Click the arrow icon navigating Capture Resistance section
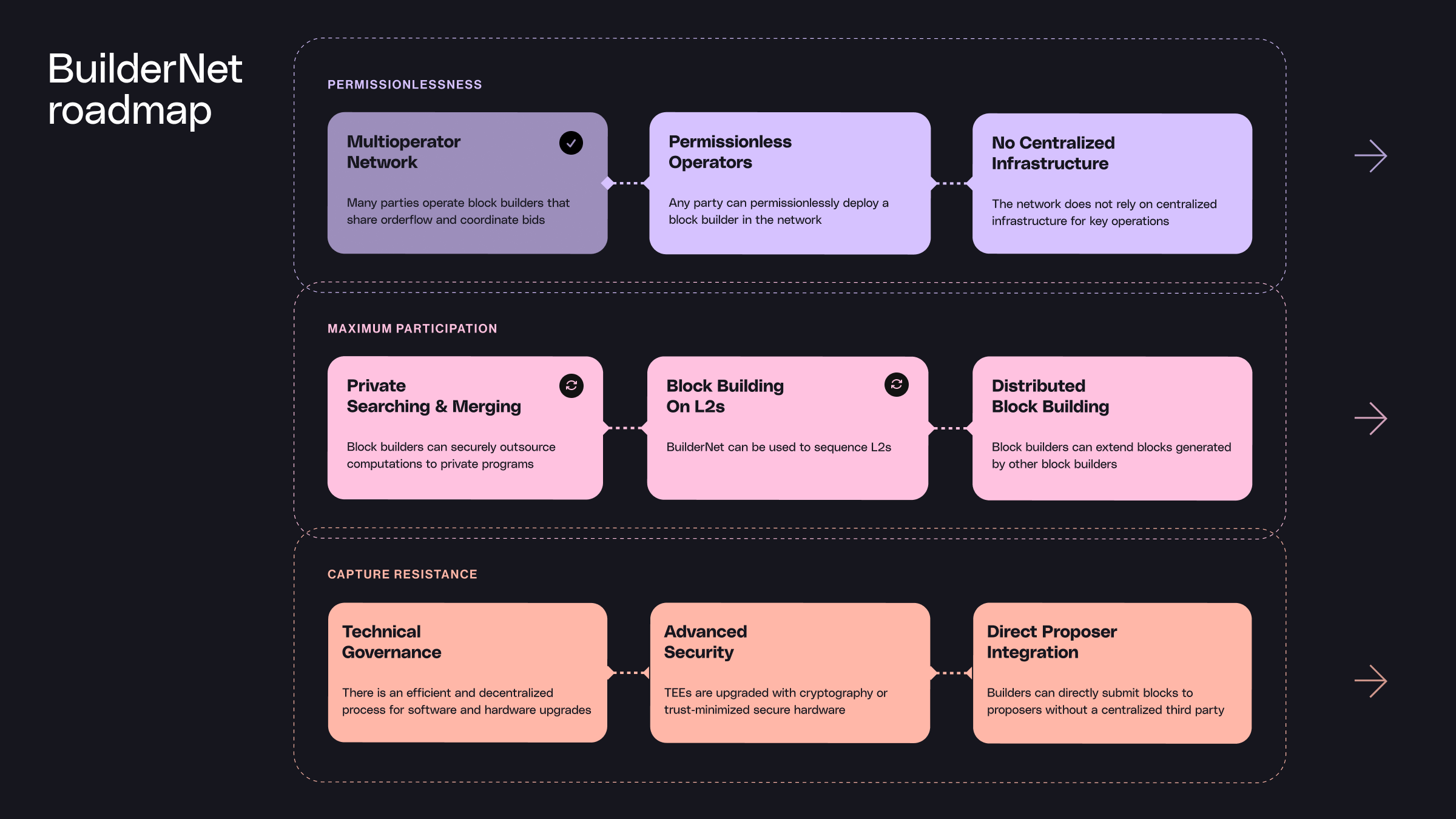 pos(1371,681)
